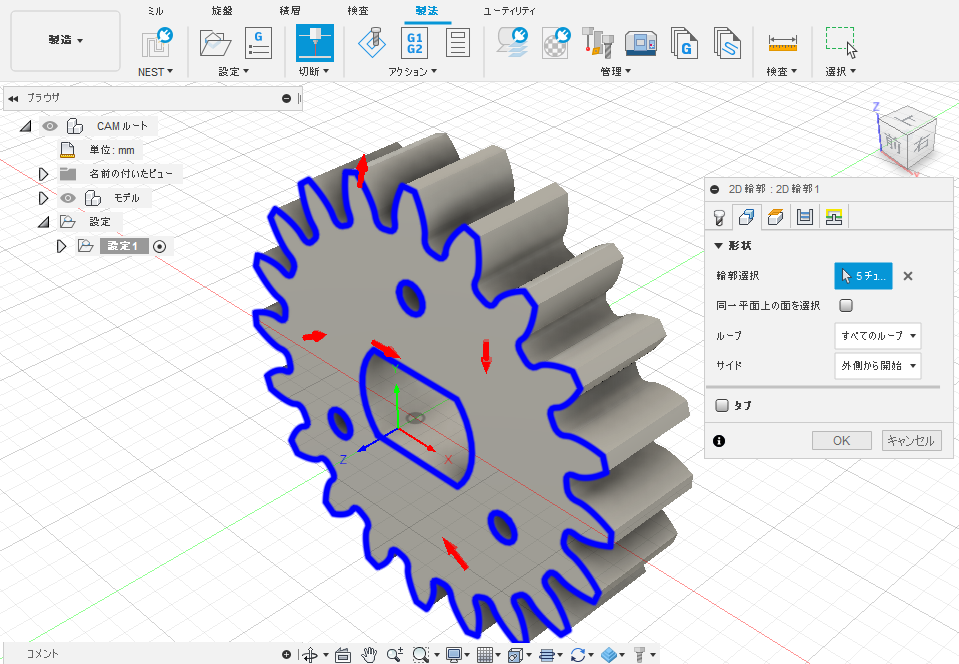Click the post library G document icon

pos(684,43)
